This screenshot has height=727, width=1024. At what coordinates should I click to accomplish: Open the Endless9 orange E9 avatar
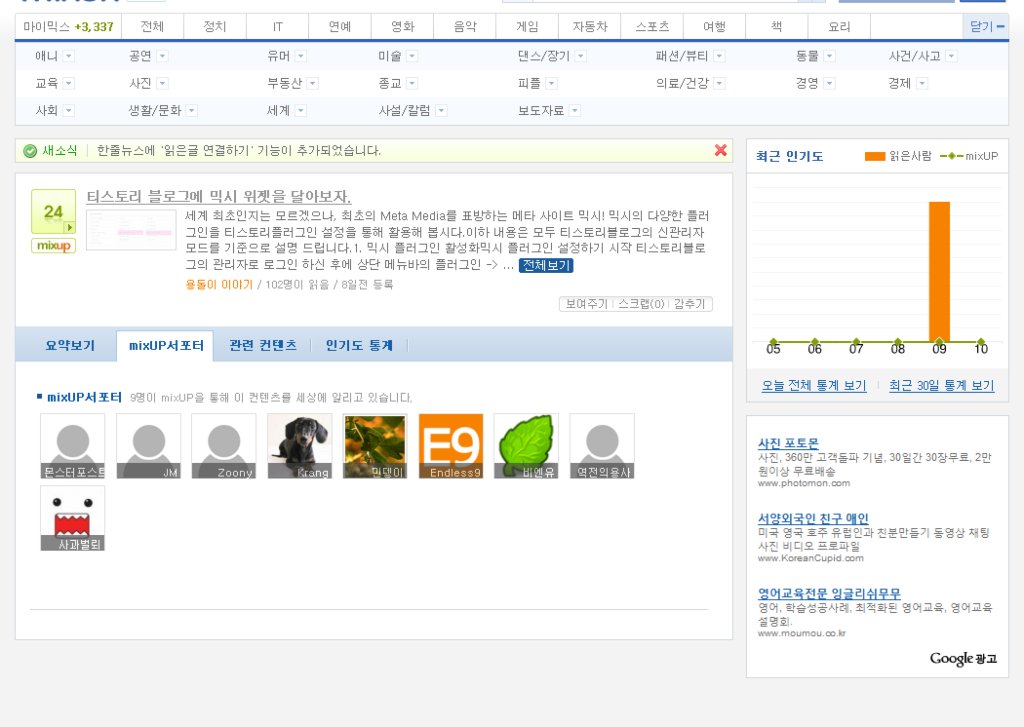(x=451, y=446)
